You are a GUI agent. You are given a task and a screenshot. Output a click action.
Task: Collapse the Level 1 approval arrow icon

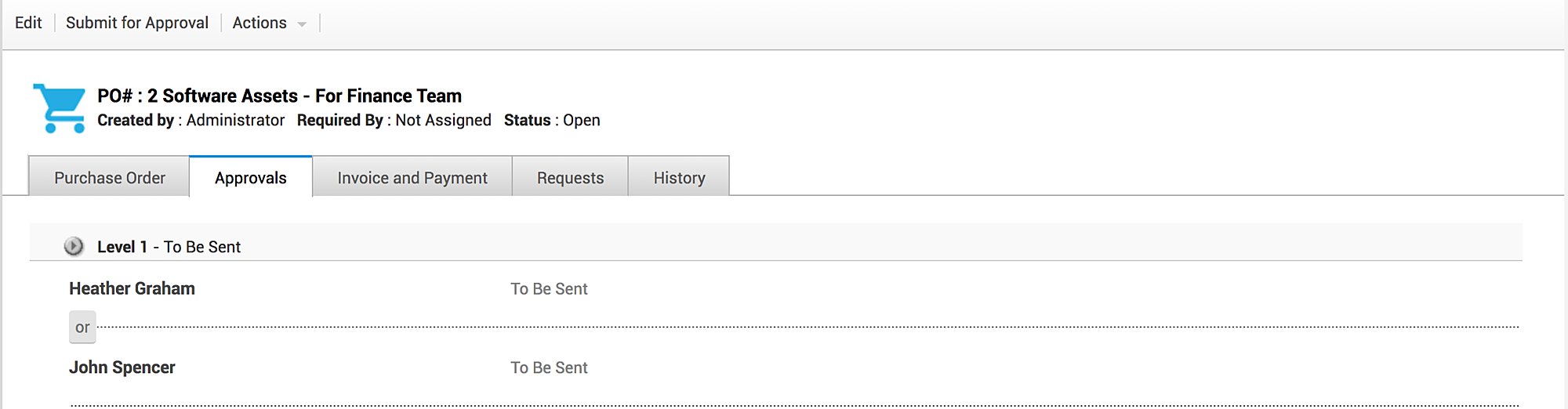coord(74,247)
